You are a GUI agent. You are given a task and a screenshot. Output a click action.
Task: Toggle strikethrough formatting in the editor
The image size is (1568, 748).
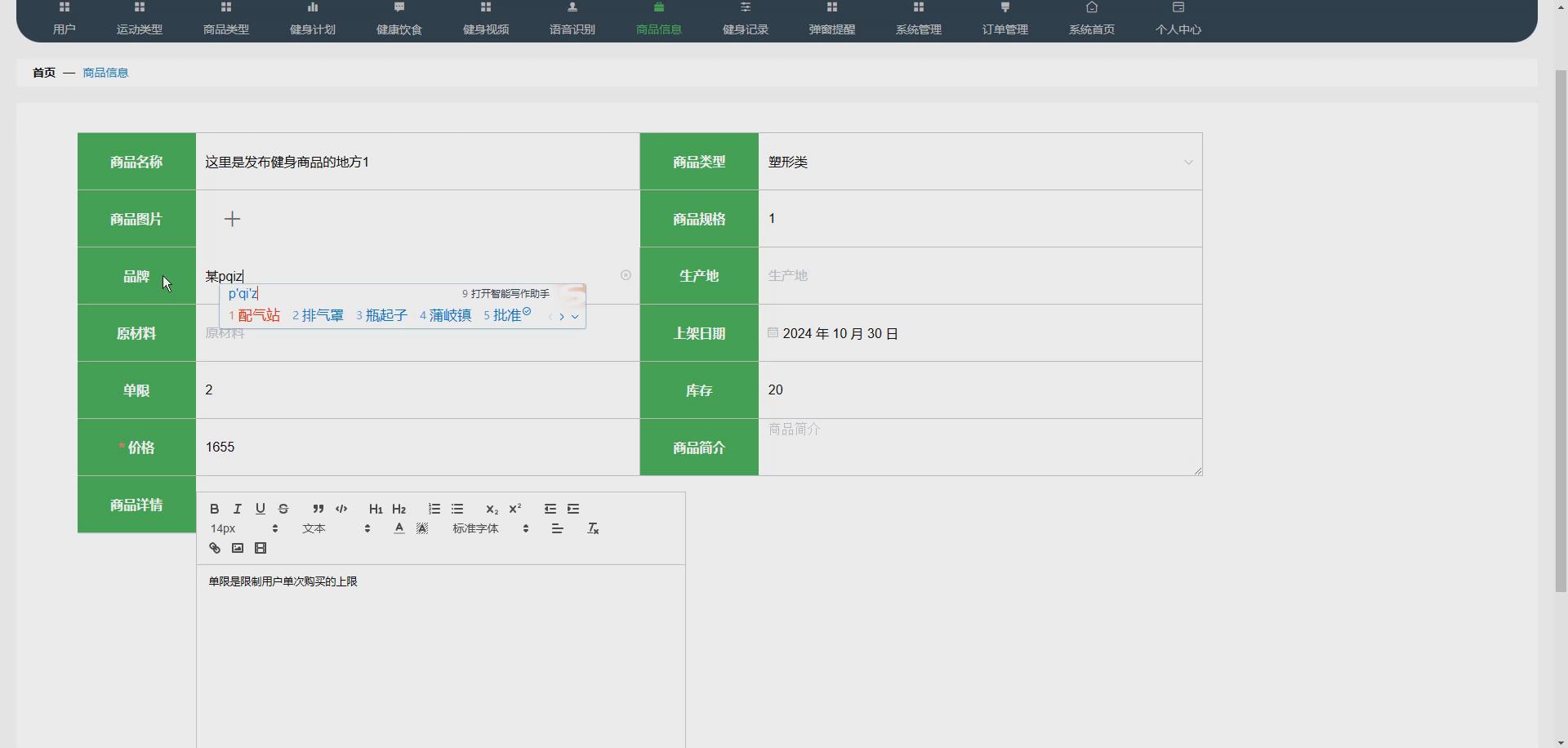(x=283, y=509)
